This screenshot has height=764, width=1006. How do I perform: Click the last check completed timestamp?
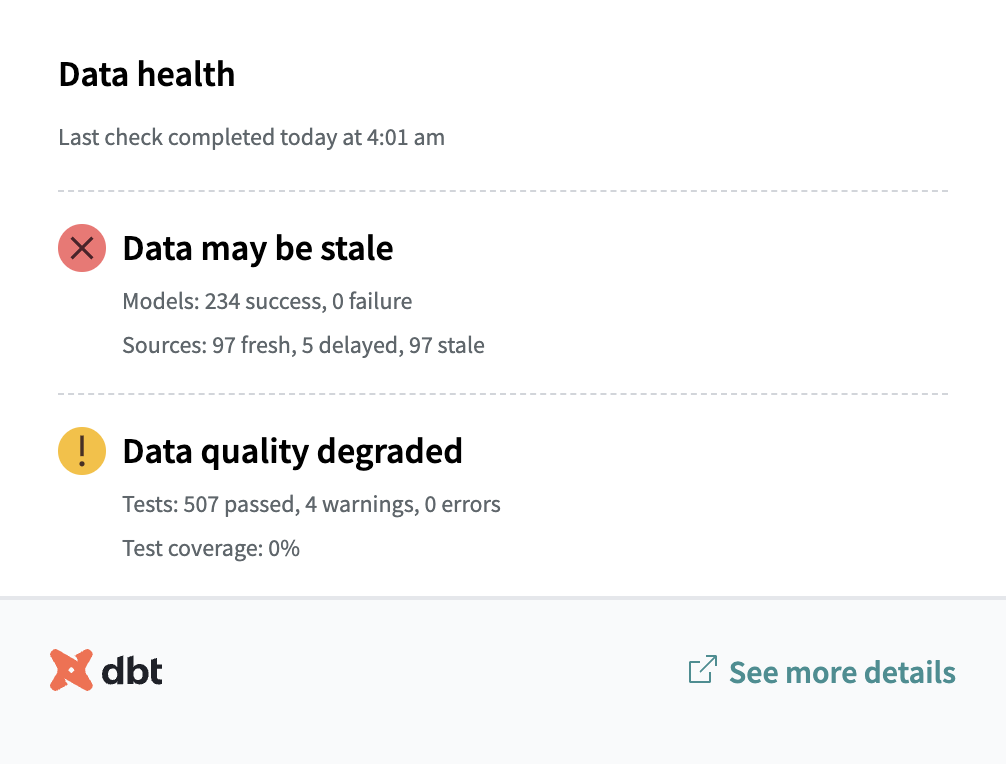click(x=252, y=137)
